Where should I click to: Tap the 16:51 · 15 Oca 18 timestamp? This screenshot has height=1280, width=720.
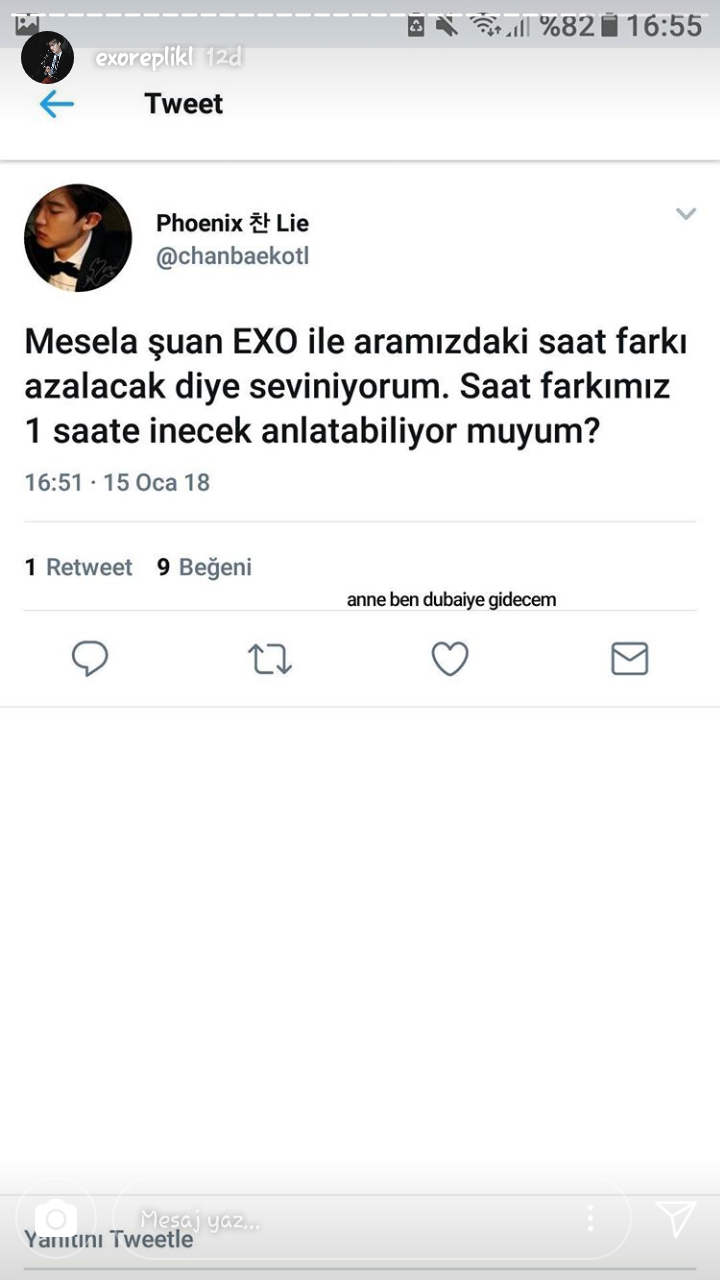(117, 482)
